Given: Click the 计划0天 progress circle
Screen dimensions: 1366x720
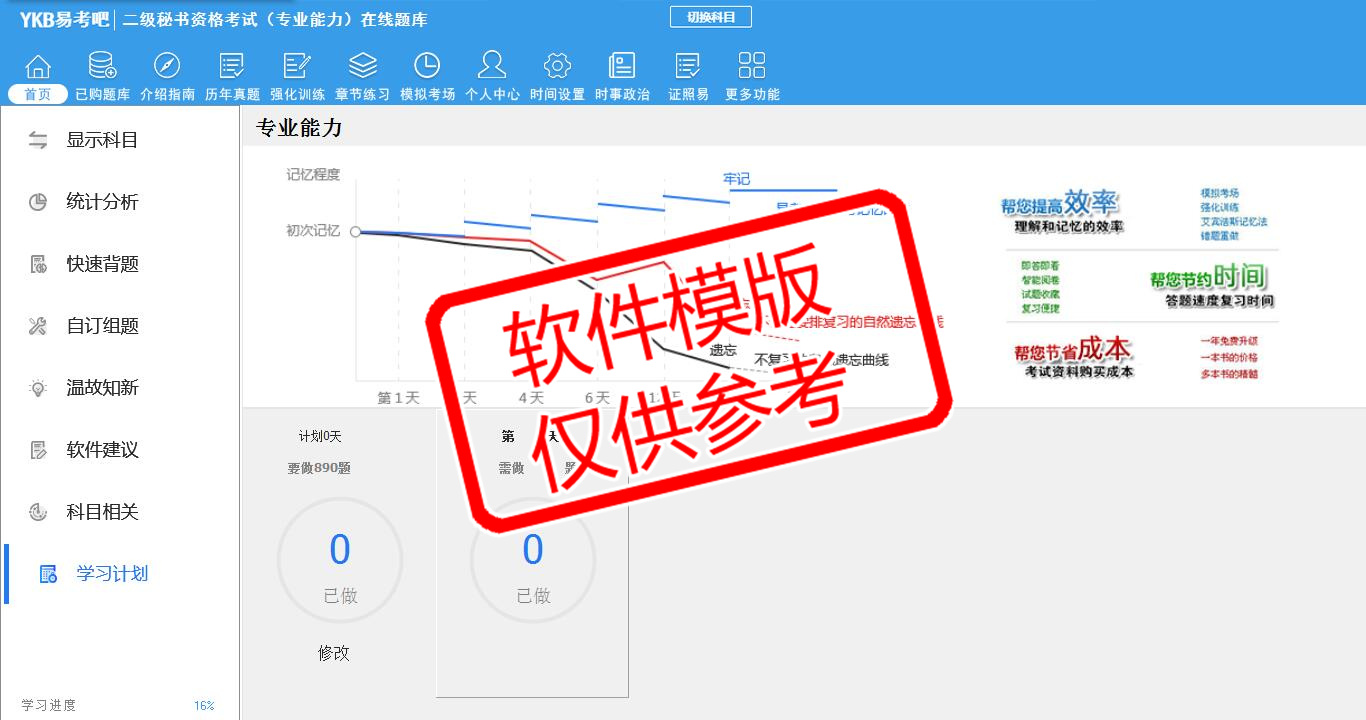Looking at the screenshot, I should pyautogui.click(x=340, y=561).
